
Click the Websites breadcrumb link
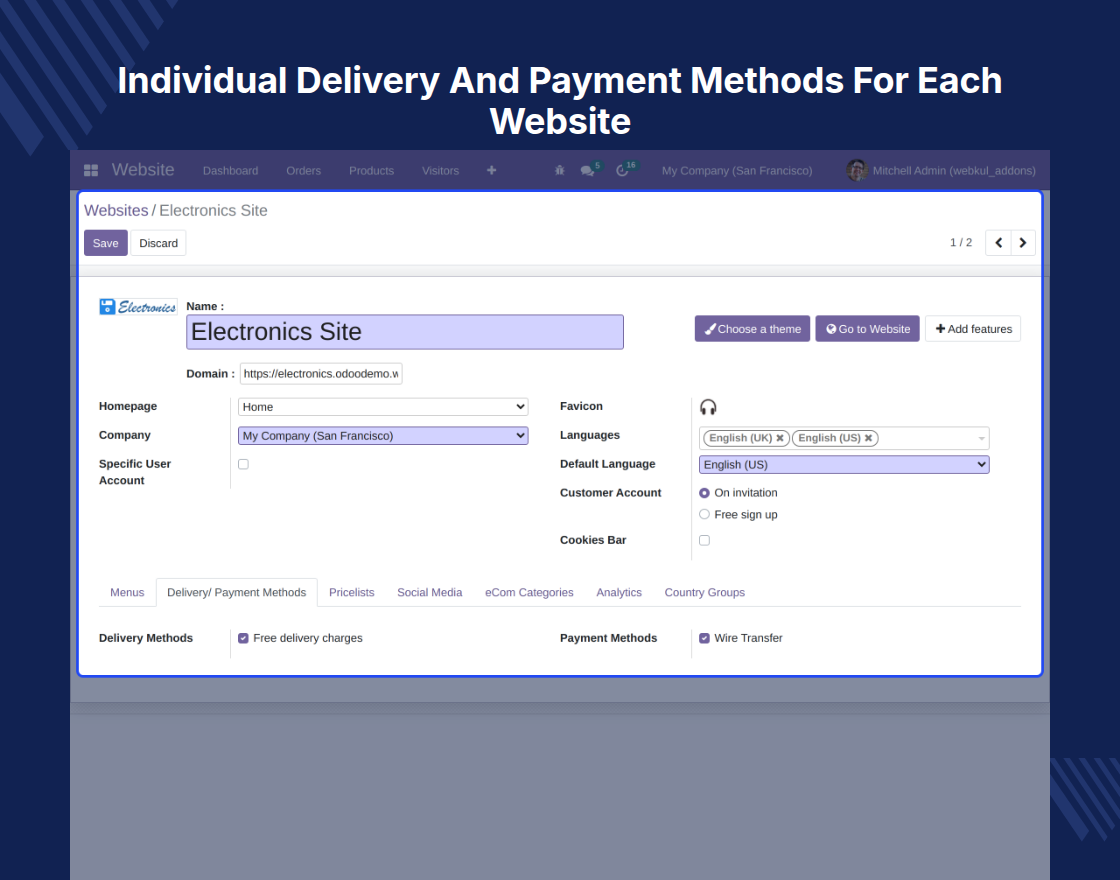point(116,211)
